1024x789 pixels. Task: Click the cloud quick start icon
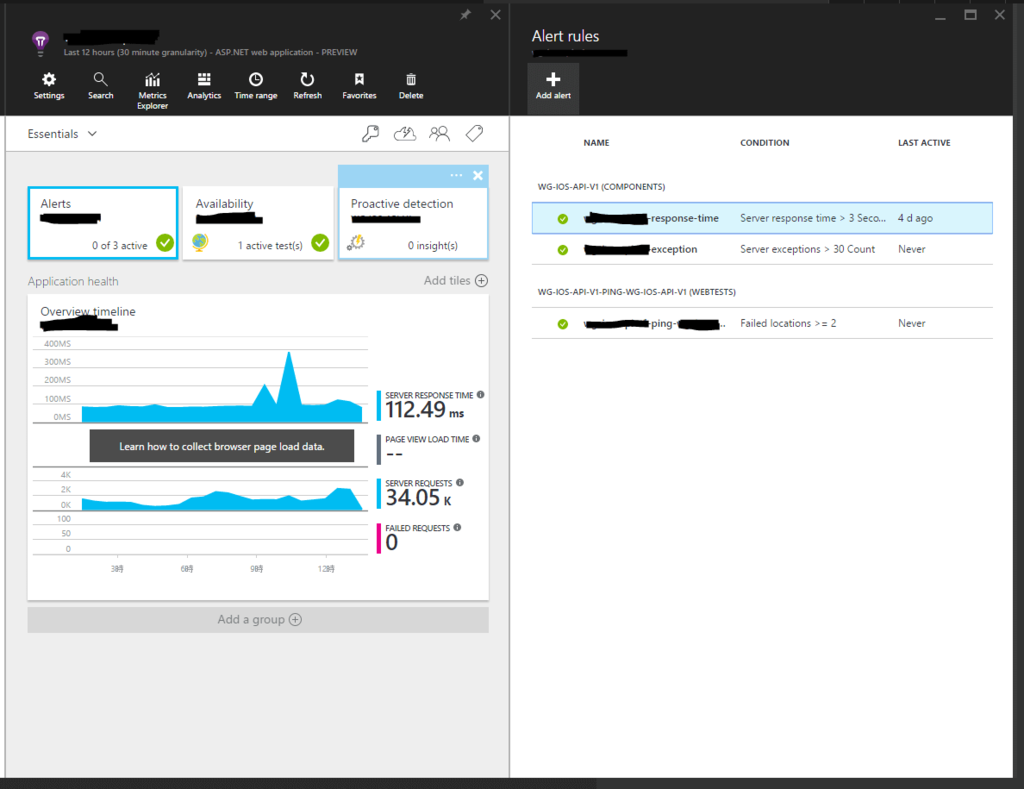(405, 134)
